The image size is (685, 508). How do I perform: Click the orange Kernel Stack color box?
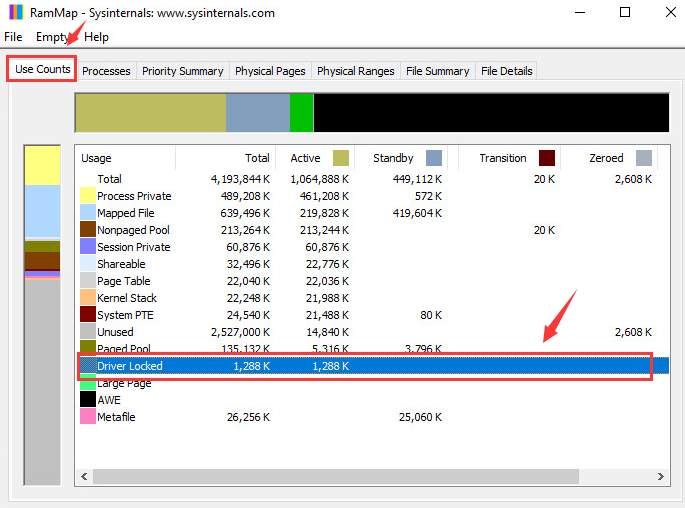click(x=88, y=298)
